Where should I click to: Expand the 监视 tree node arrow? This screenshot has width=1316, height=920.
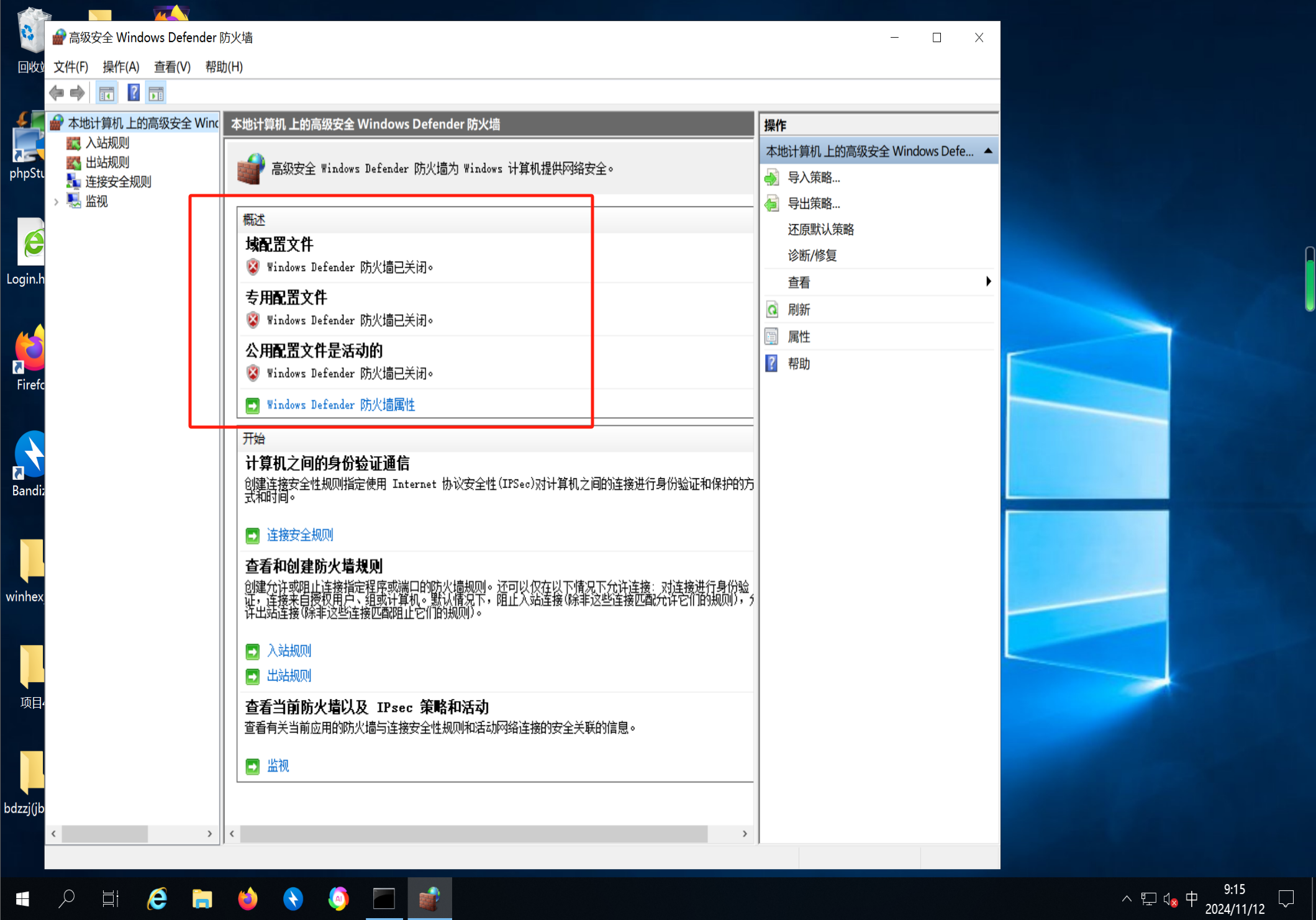57,202
